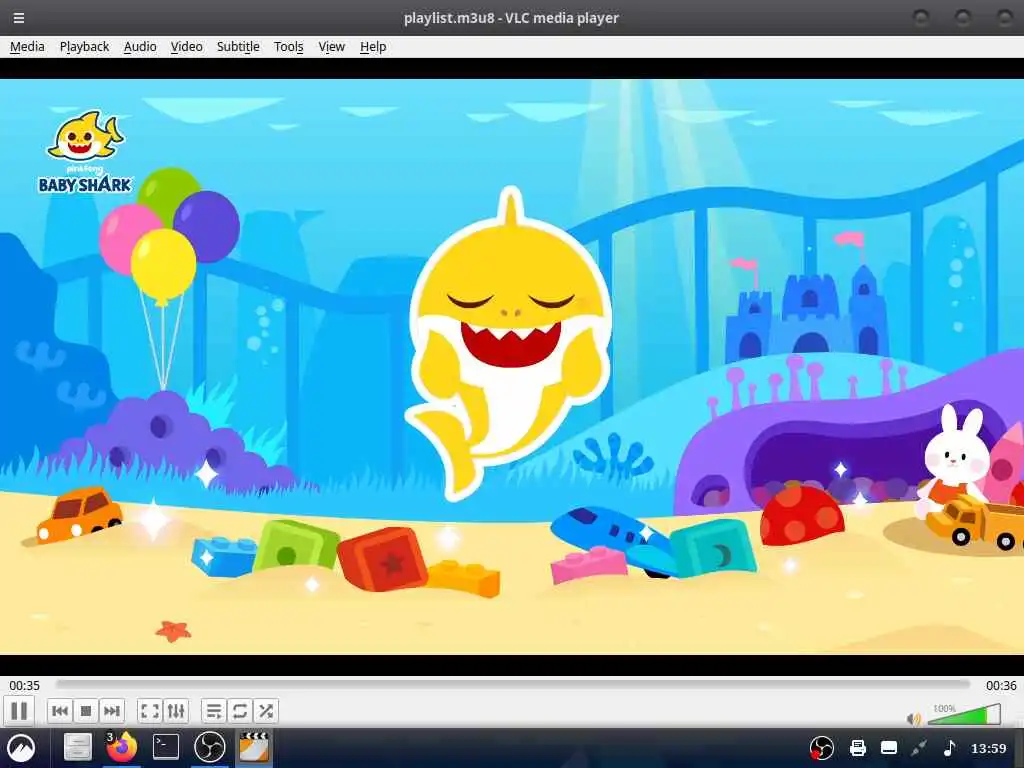Switch to Firefox in the taskbar
Image resolution: width=1024 pixels, height=768 pixels.
[x=121, y=747]
